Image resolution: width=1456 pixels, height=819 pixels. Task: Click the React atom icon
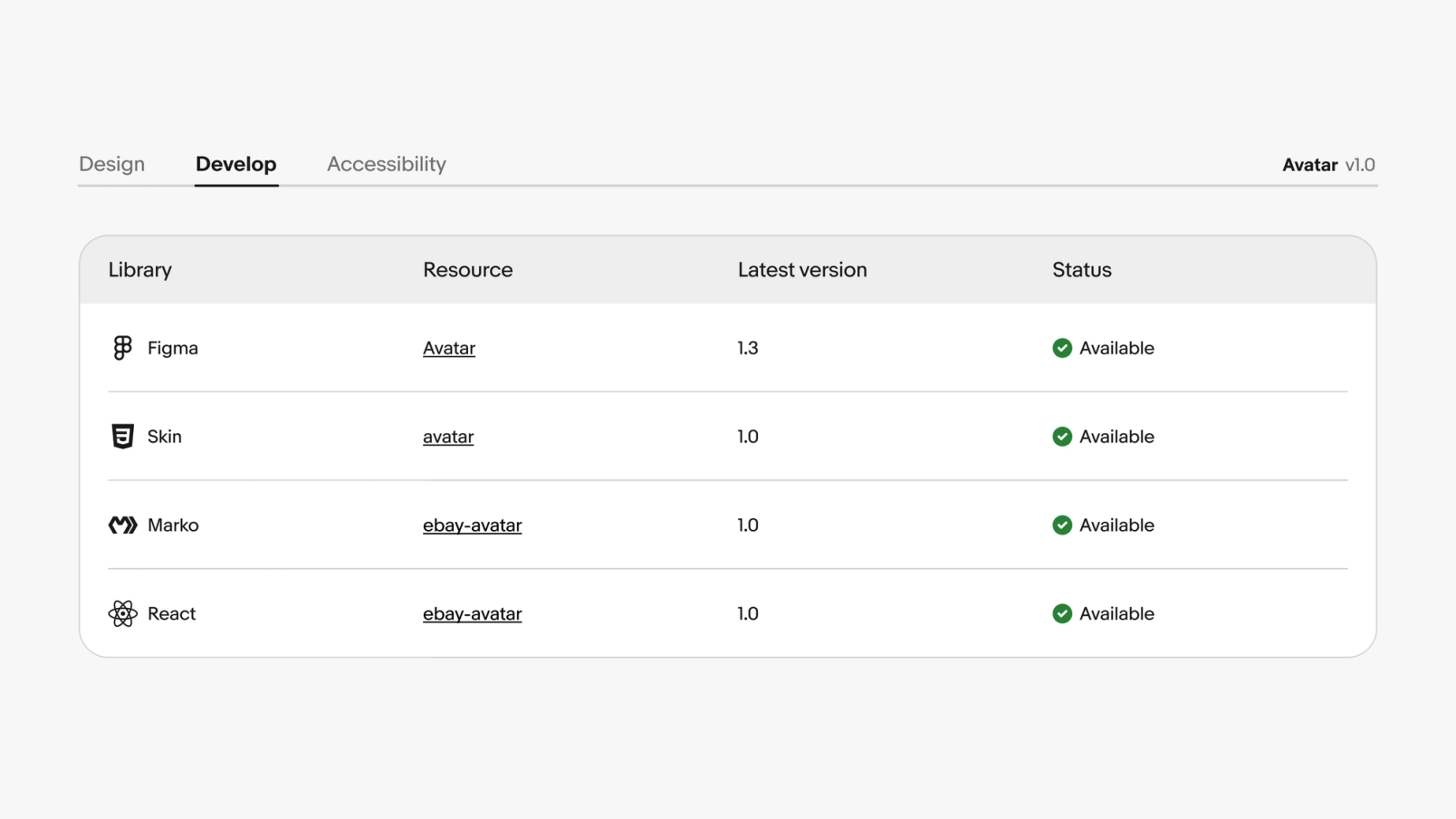pyautogui.click(x=122, y=614)
